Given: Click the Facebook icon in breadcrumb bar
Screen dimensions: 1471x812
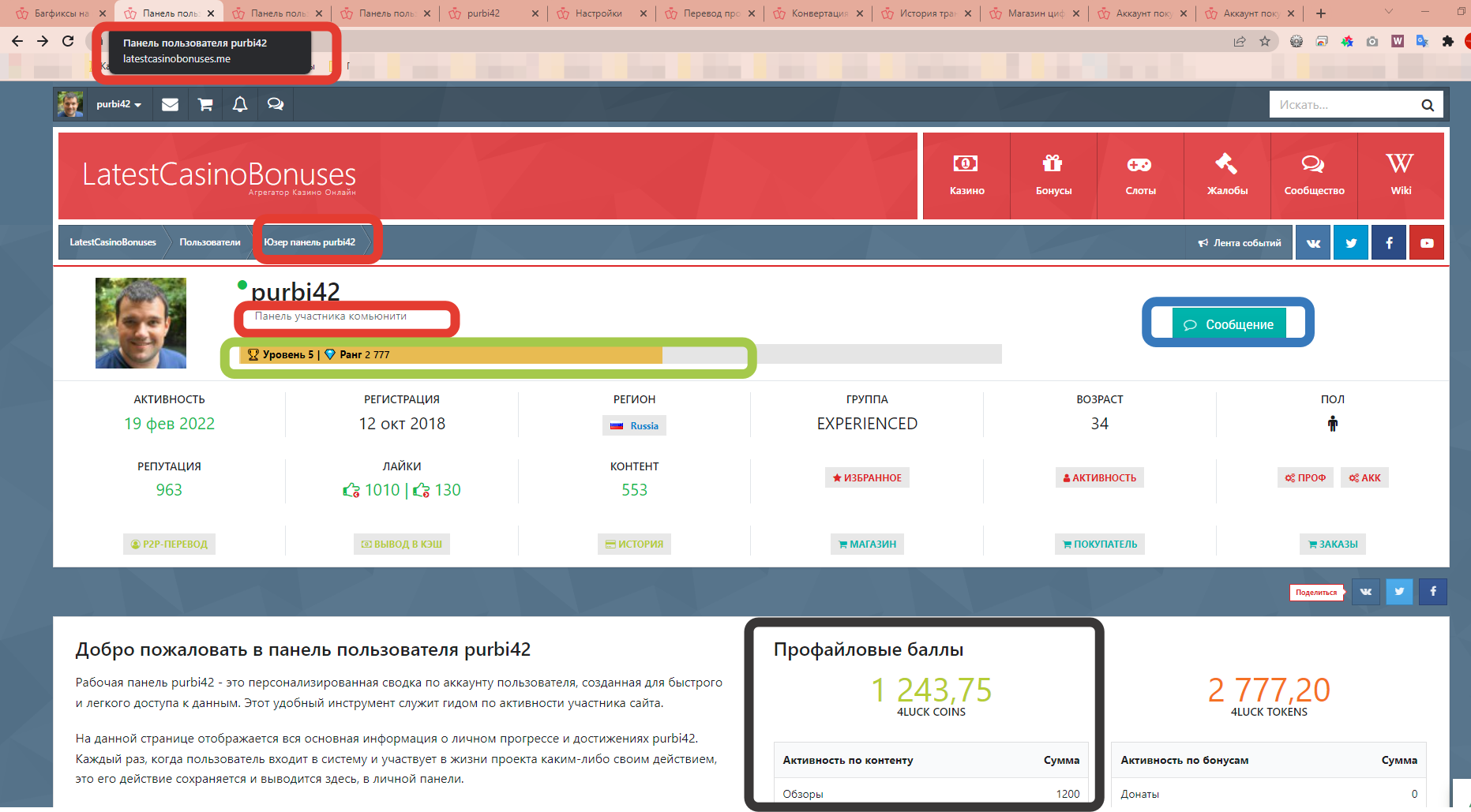Looking at the screenshot, I should [x=1389, y=243].
